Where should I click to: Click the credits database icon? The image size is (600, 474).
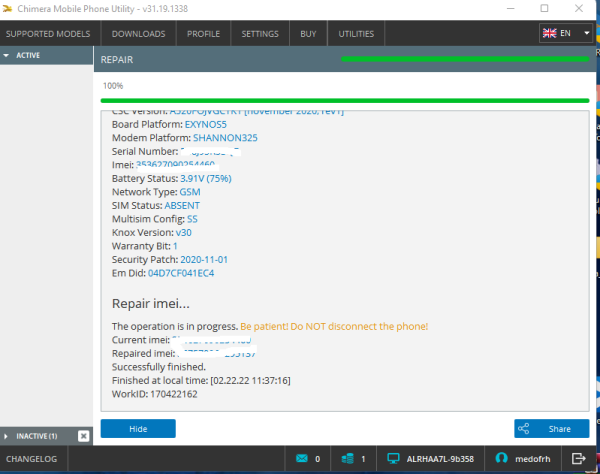(347, 458)
